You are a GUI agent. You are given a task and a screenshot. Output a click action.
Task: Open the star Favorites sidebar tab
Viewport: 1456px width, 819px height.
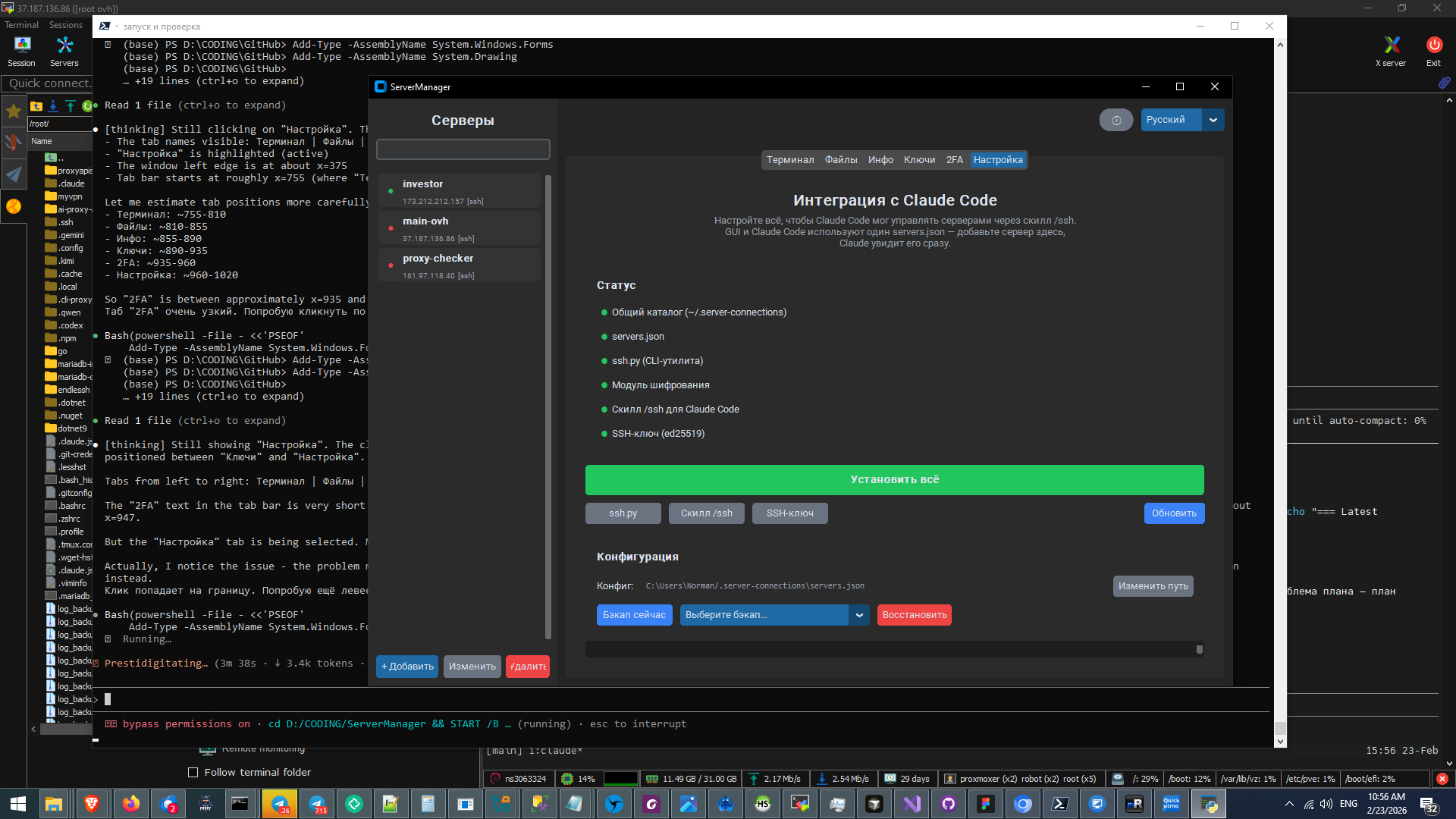(14, 111)
